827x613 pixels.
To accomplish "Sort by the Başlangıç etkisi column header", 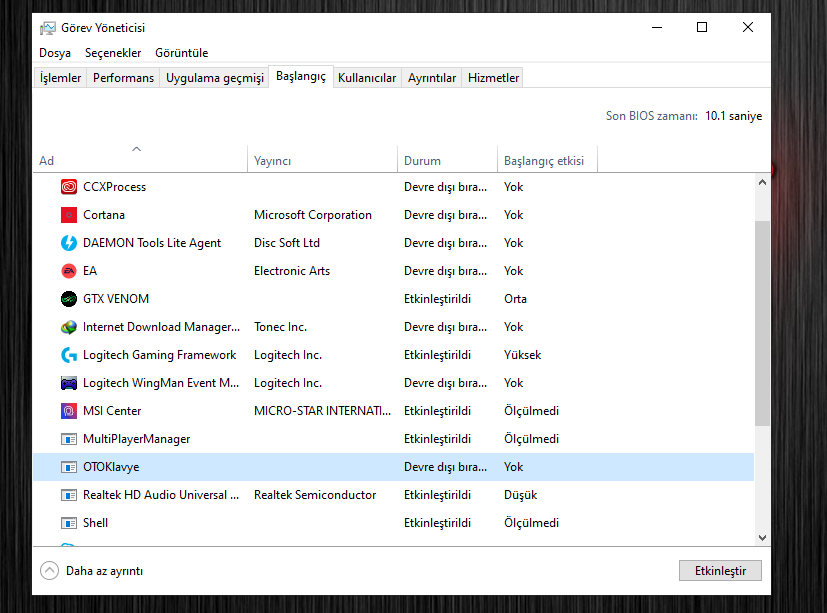I will (x=547, y=160).
